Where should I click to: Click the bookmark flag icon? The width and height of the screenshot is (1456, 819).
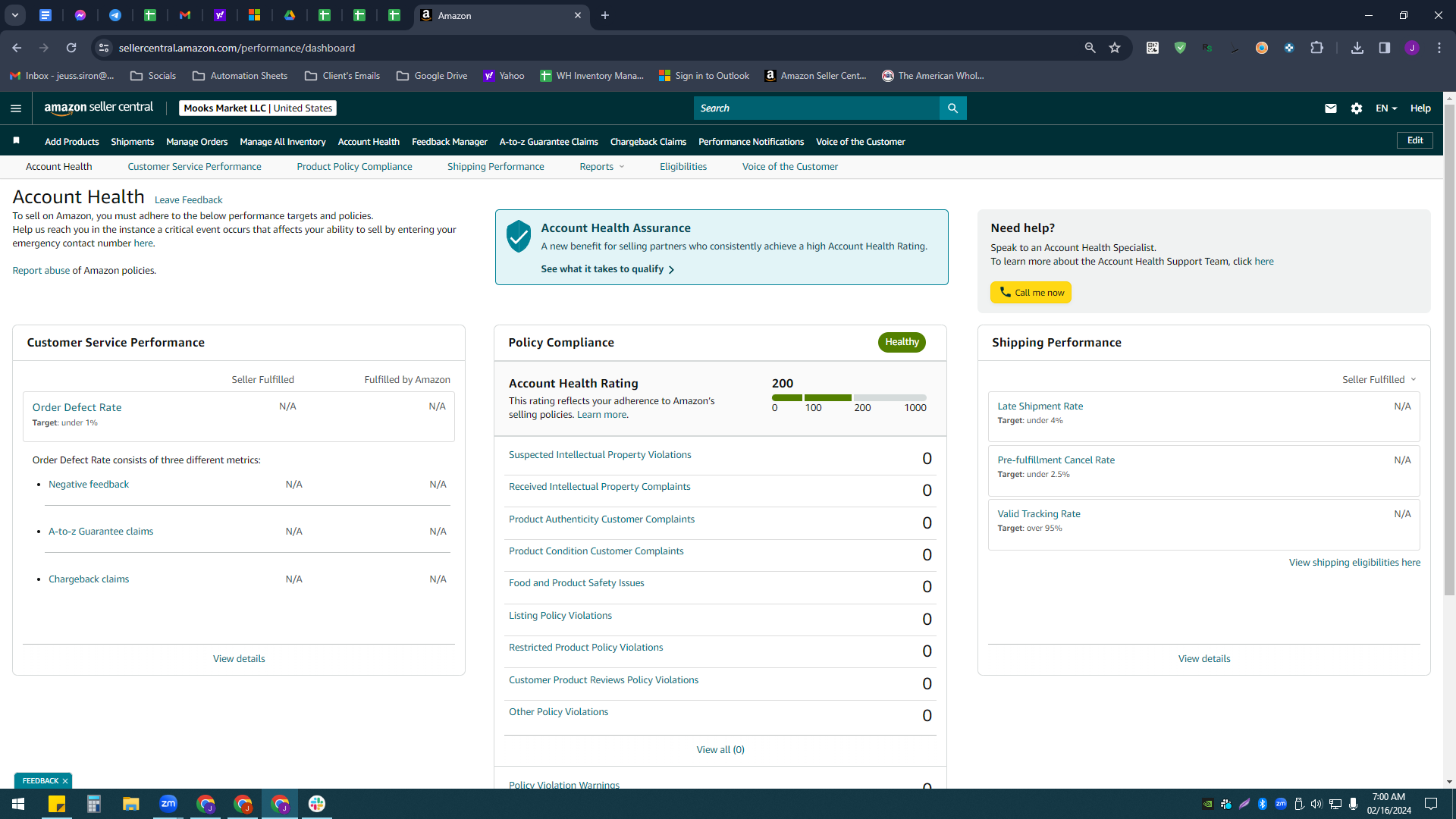click(17, 141)
